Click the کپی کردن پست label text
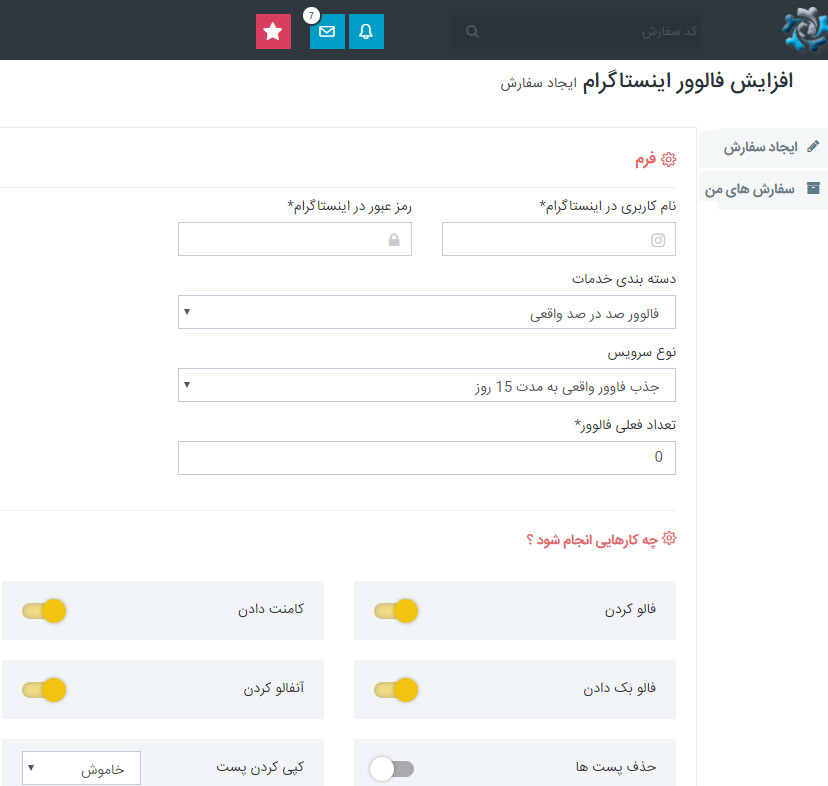828x786 pixels. [260, 767]
